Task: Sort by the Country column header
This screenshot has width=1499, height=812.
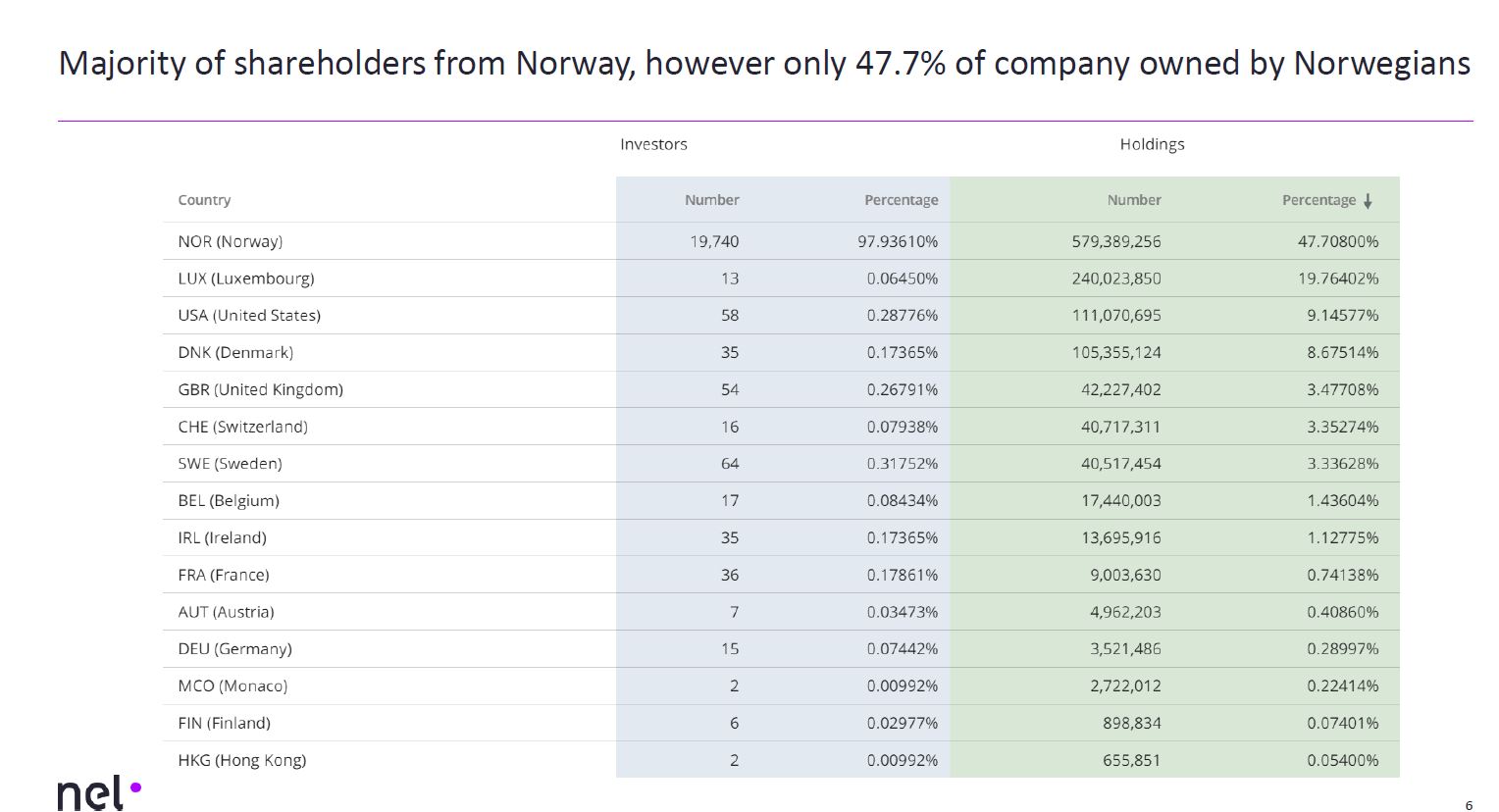Action: [204, 200]
